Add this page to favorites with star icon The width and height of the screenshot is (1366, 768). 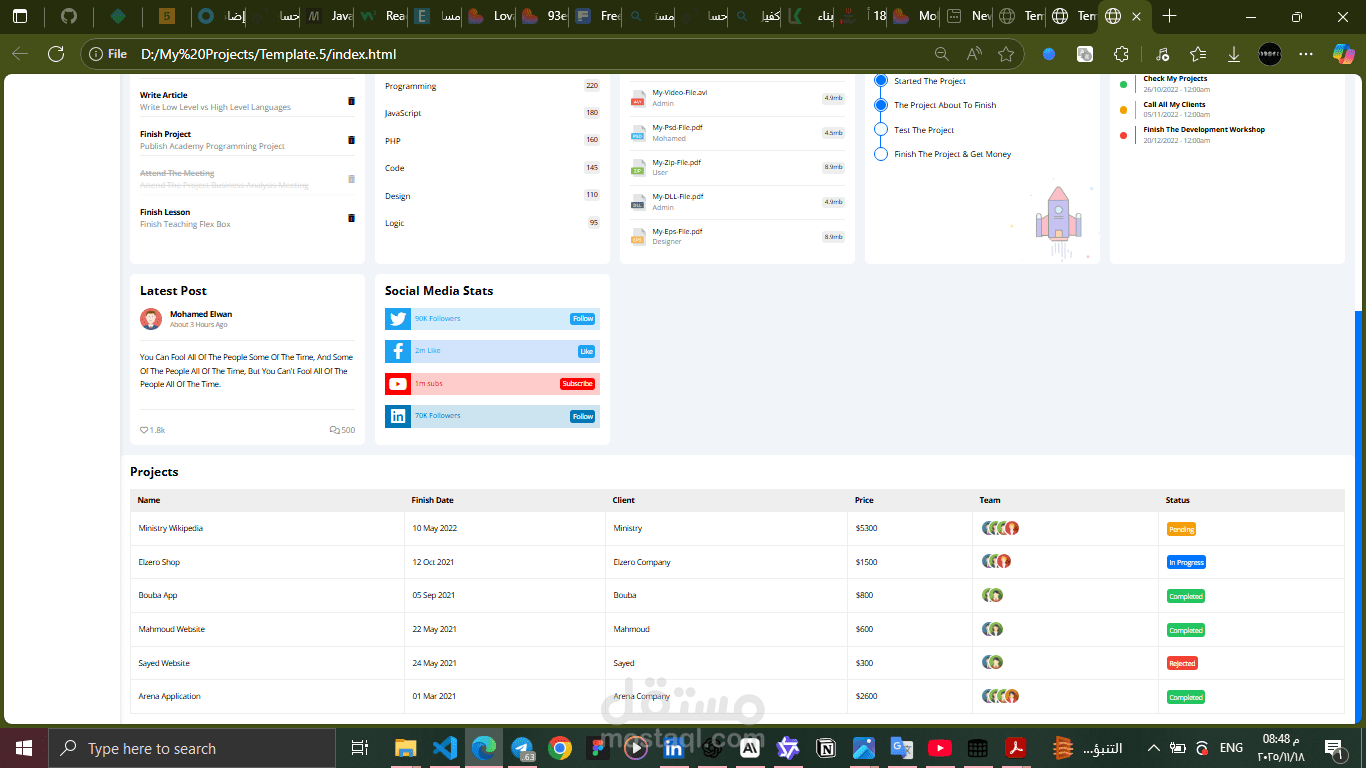pyautogui.click(x=1006, y=54)
